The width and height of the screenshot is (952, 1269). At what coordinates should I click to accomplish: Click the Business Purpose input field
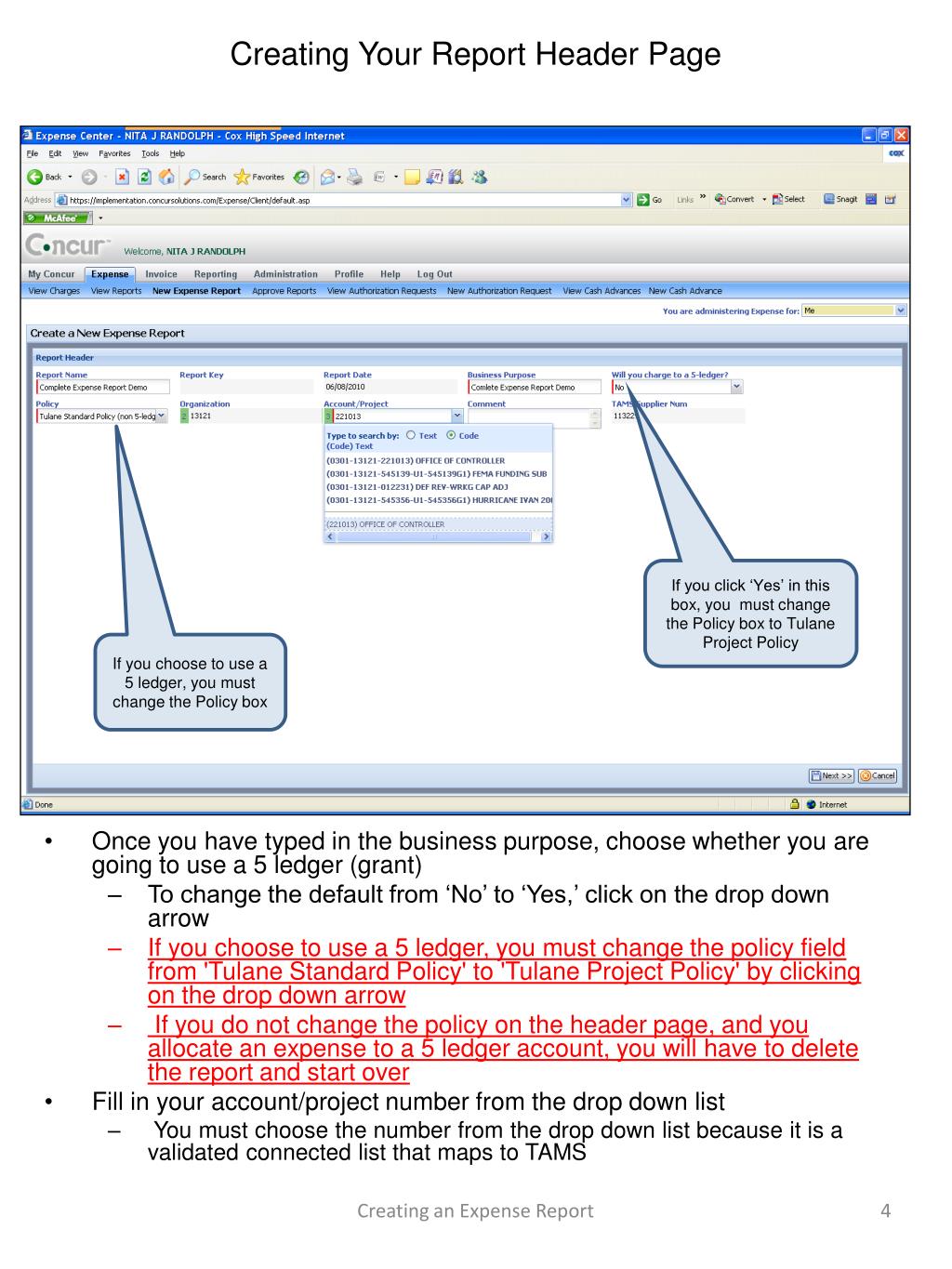(534, 388)
